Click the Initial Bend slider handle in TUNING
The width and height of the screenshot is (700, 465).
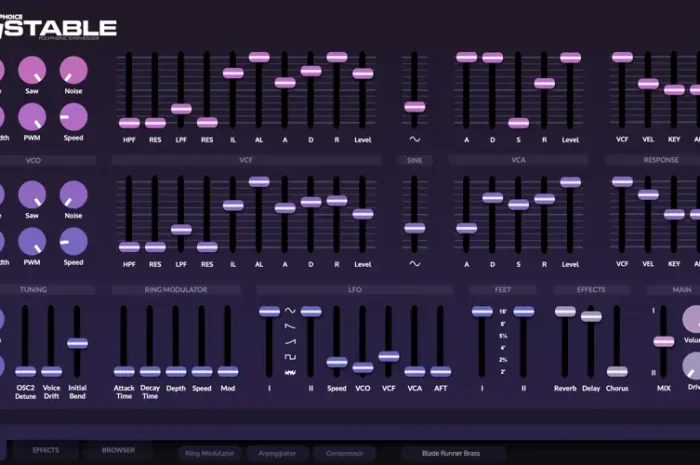click(x=77, y=342)
